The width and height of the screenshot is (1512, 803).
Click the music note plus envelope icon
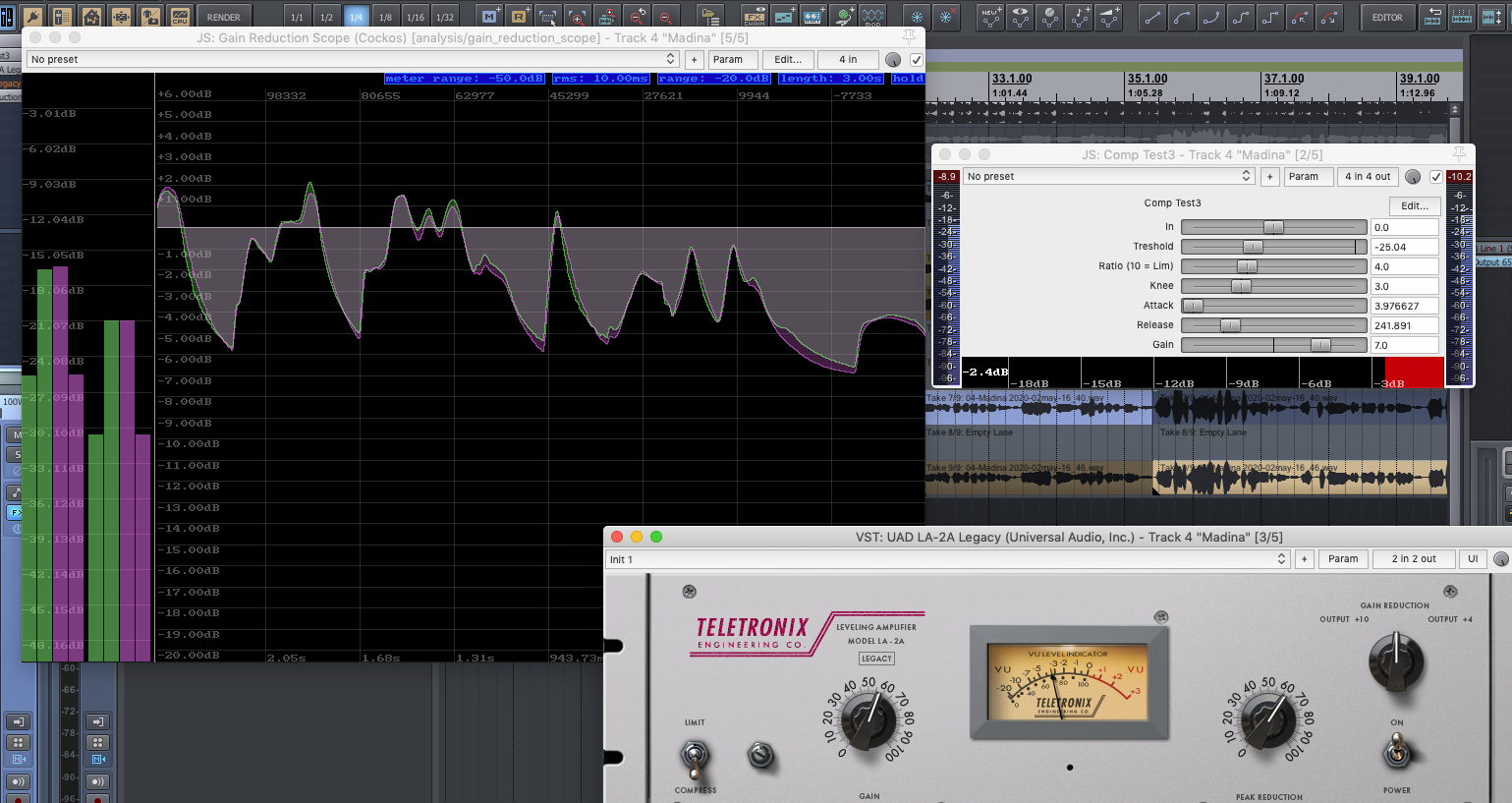point(1079,17)
